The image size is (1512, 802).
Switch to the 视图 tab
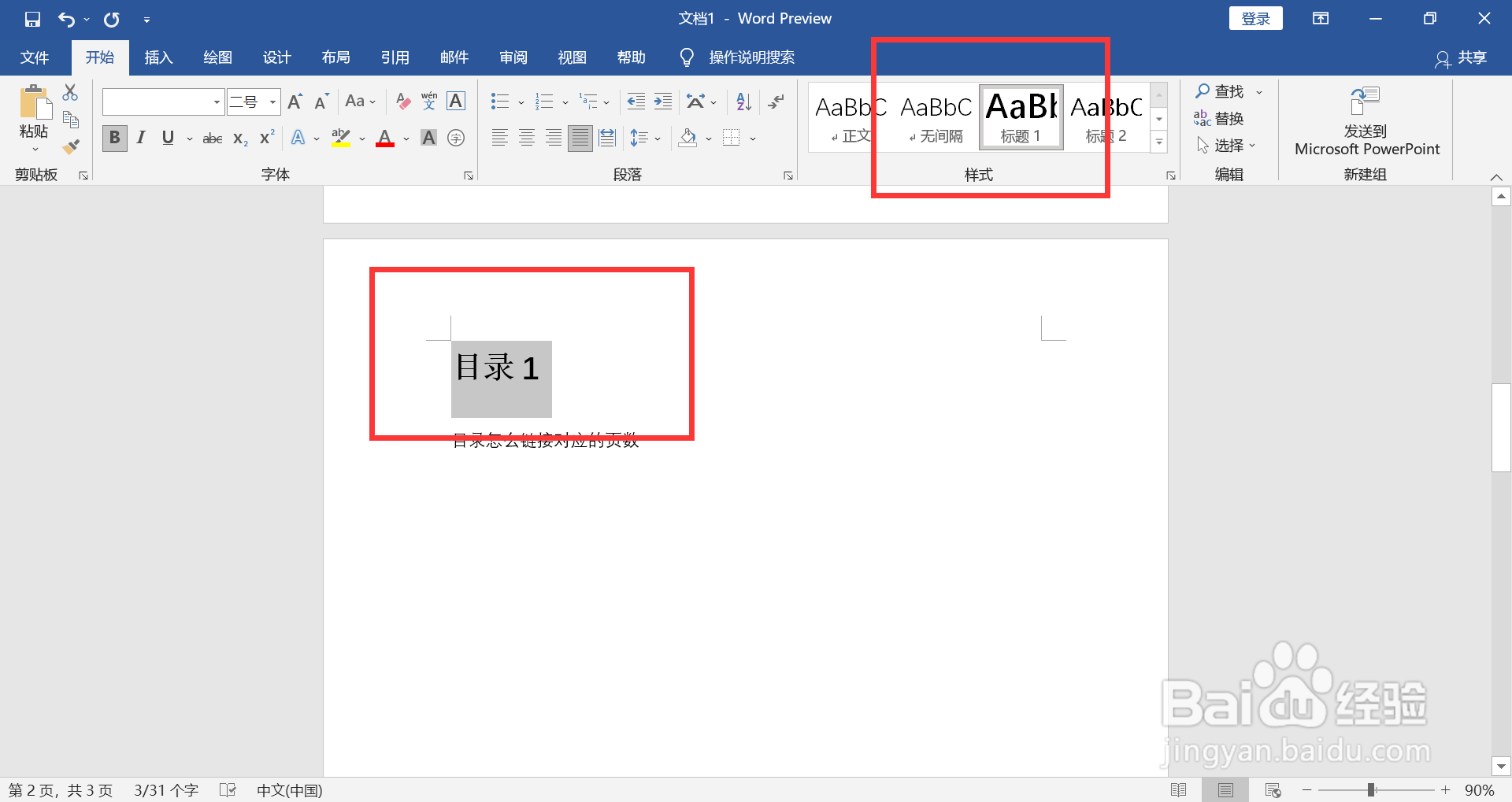[x=572, y=57]
